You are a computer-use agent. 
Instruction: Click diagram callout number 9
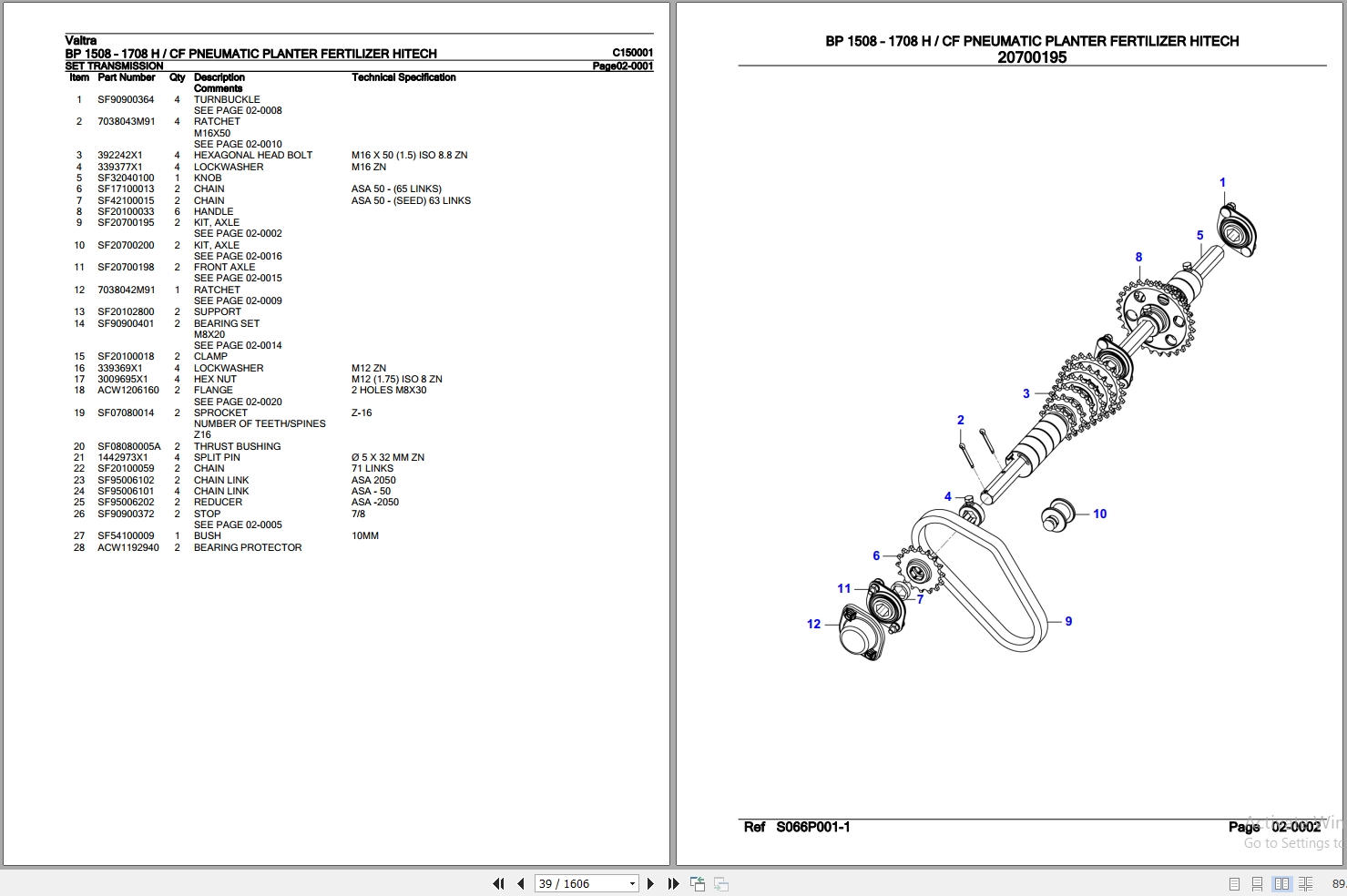coord(1068,621)
